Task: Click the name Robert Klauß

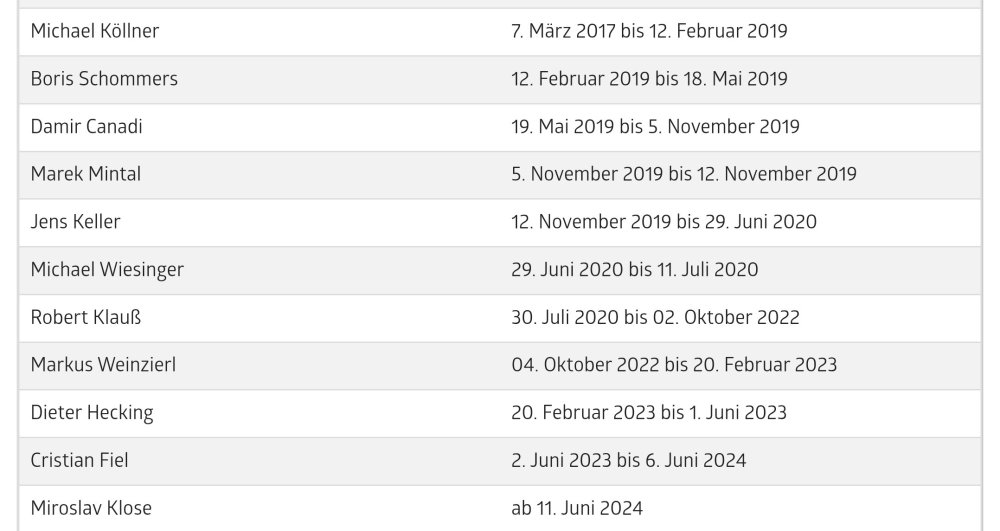Action: (x=86, y=318)
